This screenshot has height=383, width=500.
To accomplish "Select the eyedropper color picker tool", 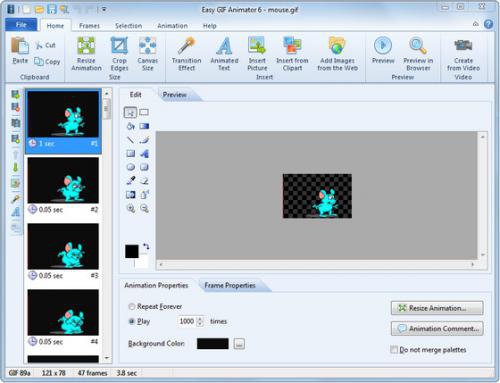I will tap(130, 181).
